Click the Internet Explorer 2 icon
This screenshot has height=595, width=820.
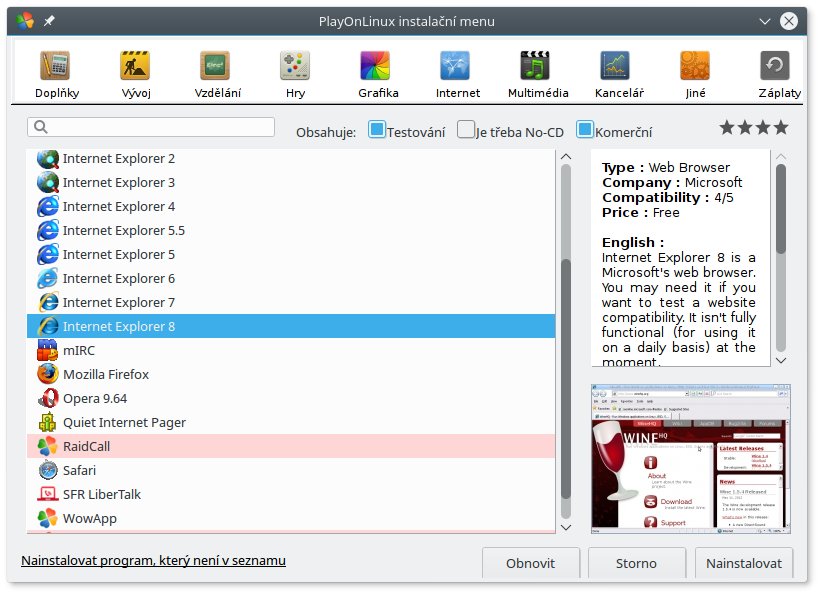(48, 158)
